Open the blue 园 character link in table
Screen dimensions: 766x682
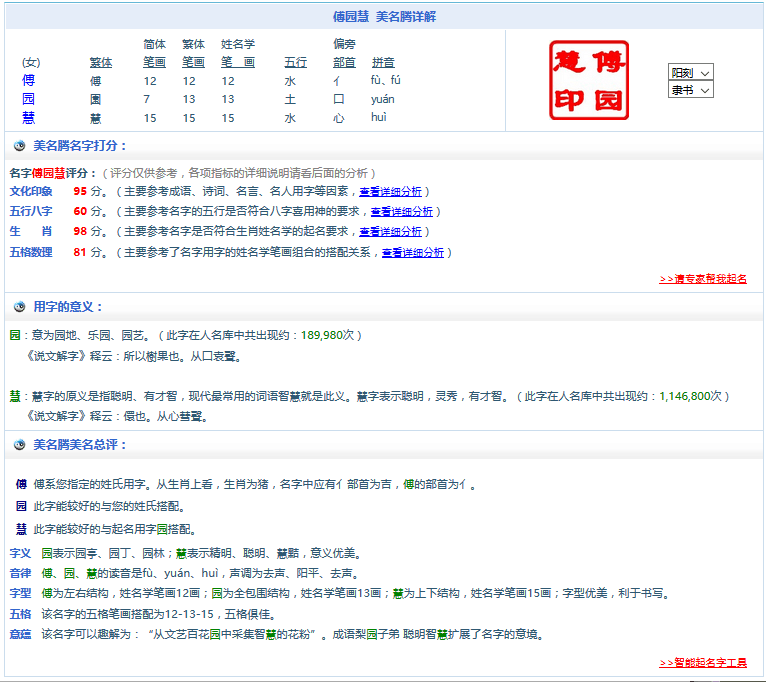tap(28, 99)
